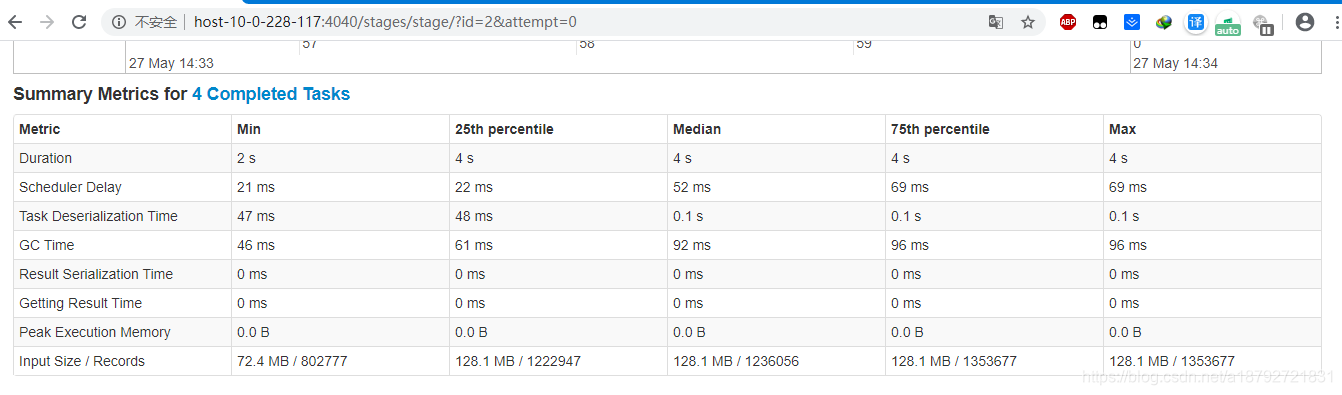Viewport: 1342px width, 395px height.
Task: Open the 4 Completed Tasks link
Action: [271, 94]
